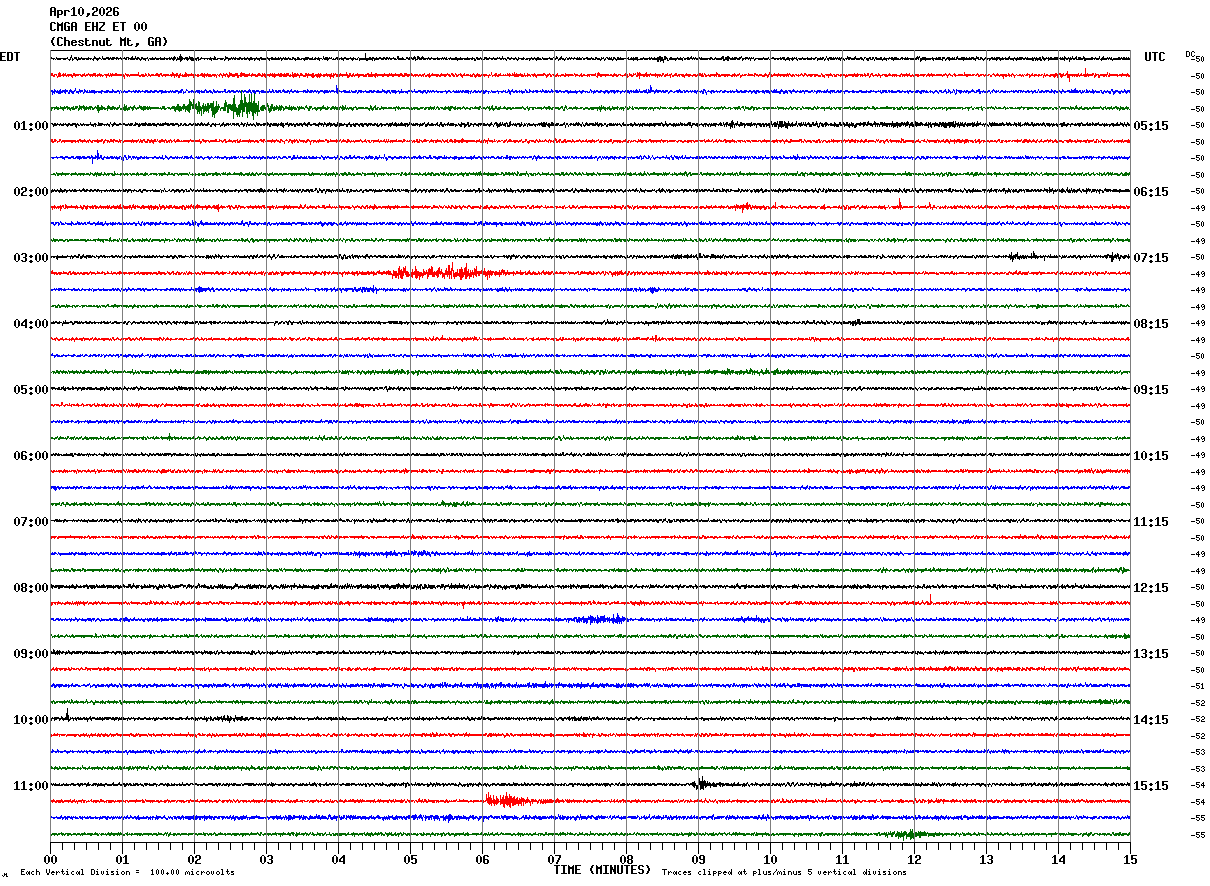Click the red spike near minute 12 at 12:15 UTC
Screen dimensions: 1210x886
tap(930, 599)
